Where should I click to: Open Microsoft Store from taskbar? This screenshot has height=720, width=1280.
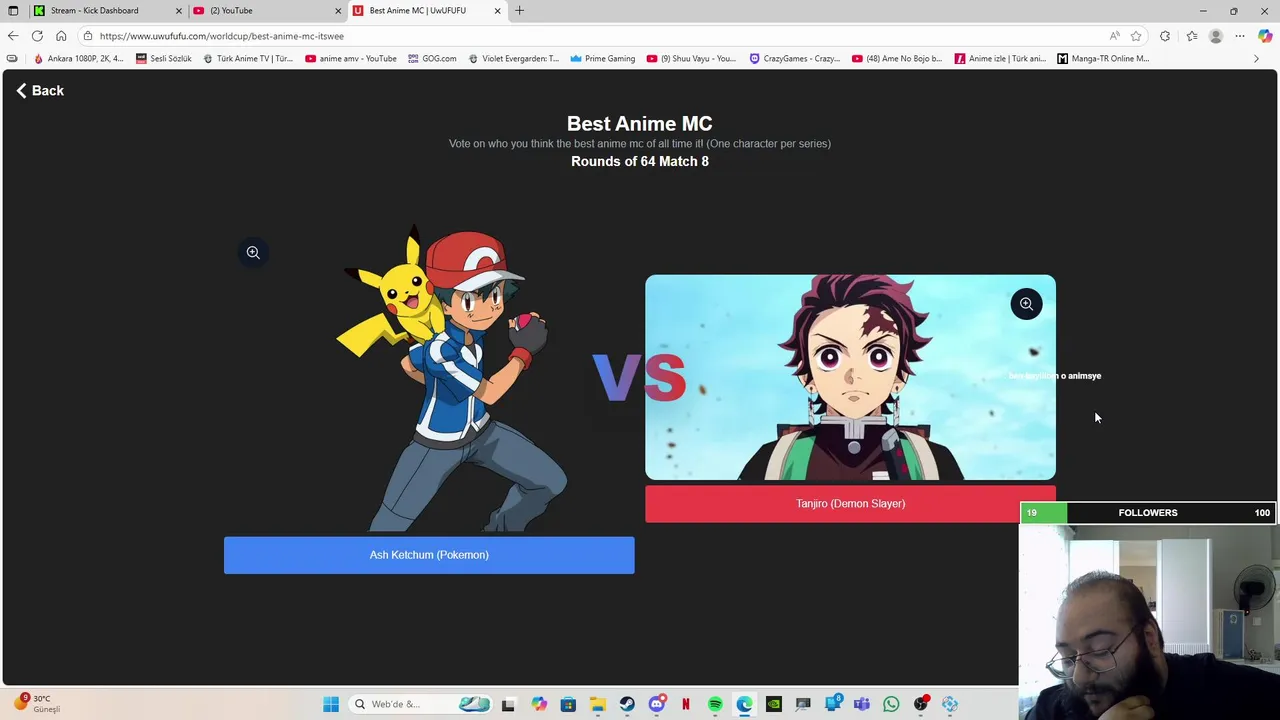568,704
